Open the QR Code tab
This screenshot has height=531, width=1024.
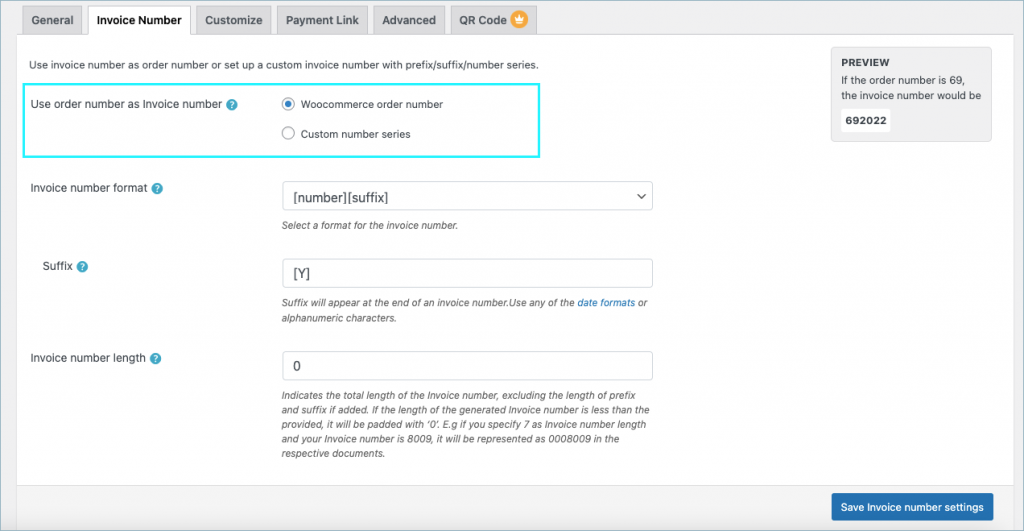493,20
